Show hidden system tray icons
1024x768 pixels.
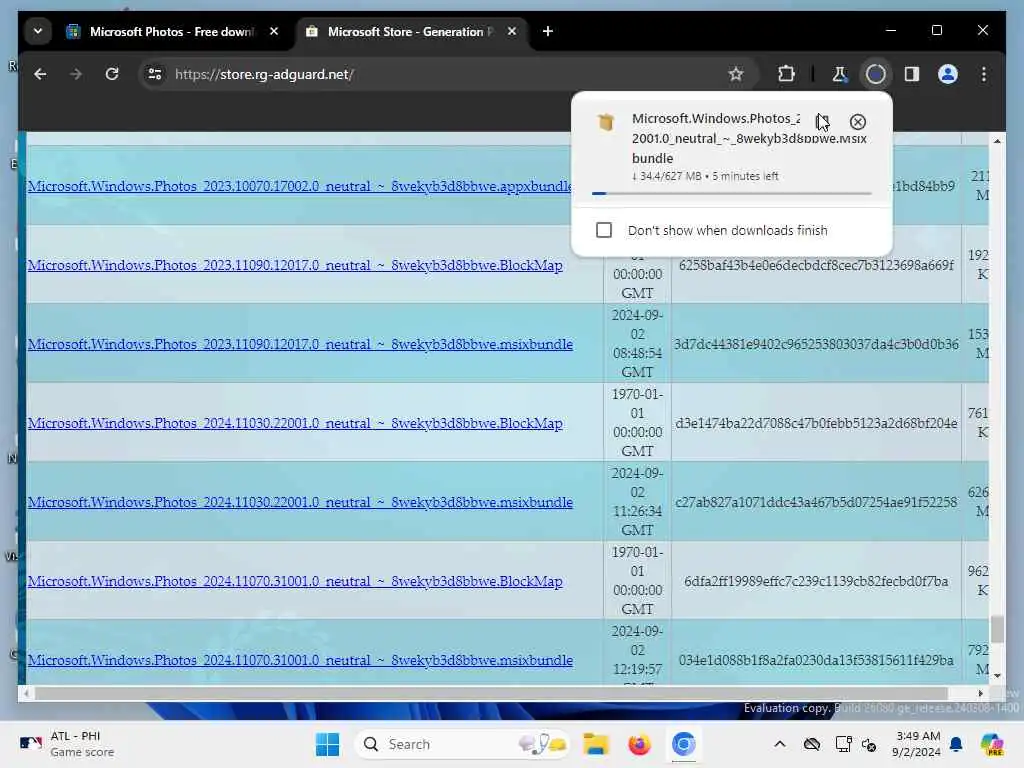pos(780,744)
